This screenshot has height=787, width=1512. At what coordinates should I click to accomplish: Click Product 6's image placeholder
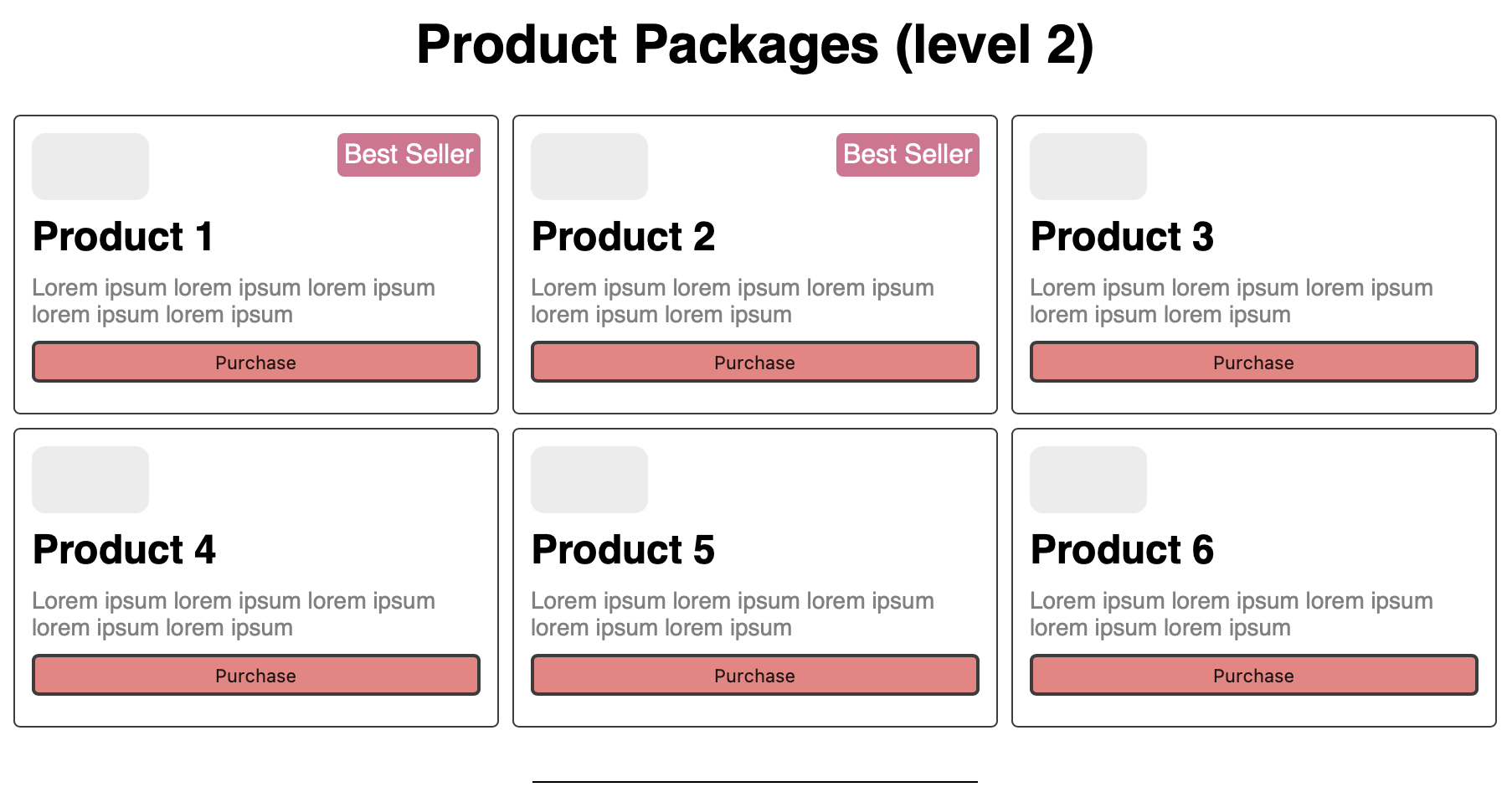[x=1088, y=480]
